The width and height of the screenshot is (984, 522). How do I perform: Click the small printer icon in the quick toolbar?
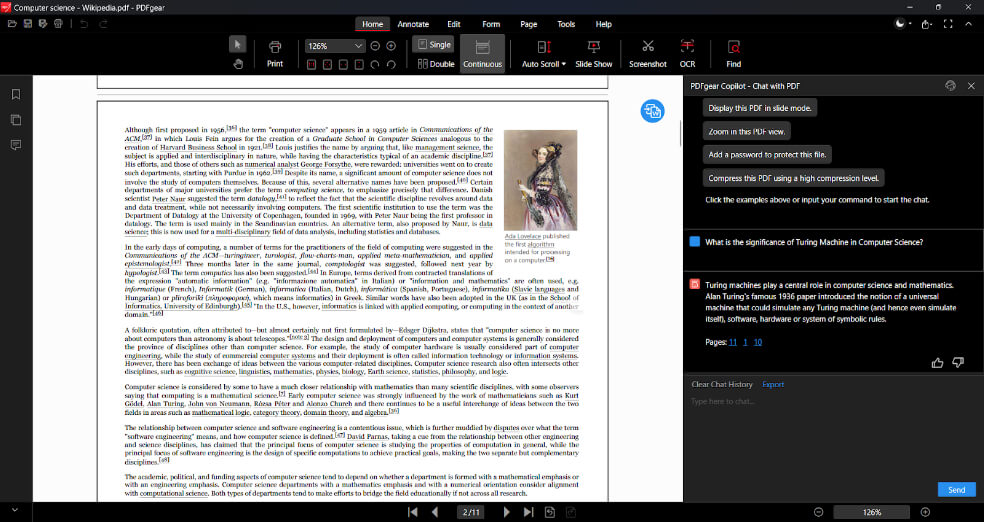pyautogui.click(x=58, y=24)
